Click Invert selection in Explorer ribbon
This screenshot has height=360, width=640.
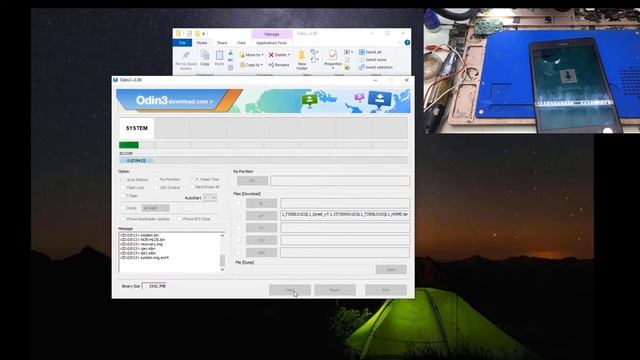pos(376,67)
